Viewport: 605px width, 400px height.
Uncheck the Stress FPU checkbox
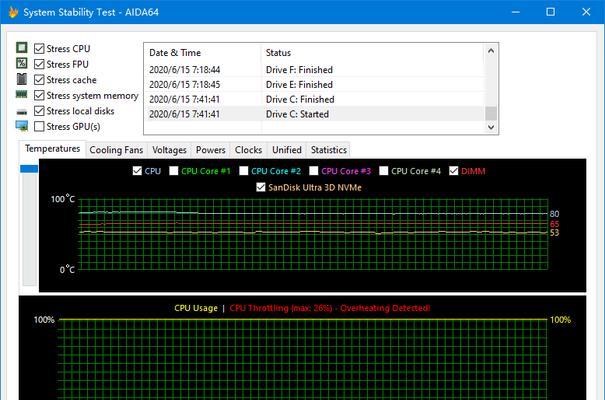(x=39, y=64)
